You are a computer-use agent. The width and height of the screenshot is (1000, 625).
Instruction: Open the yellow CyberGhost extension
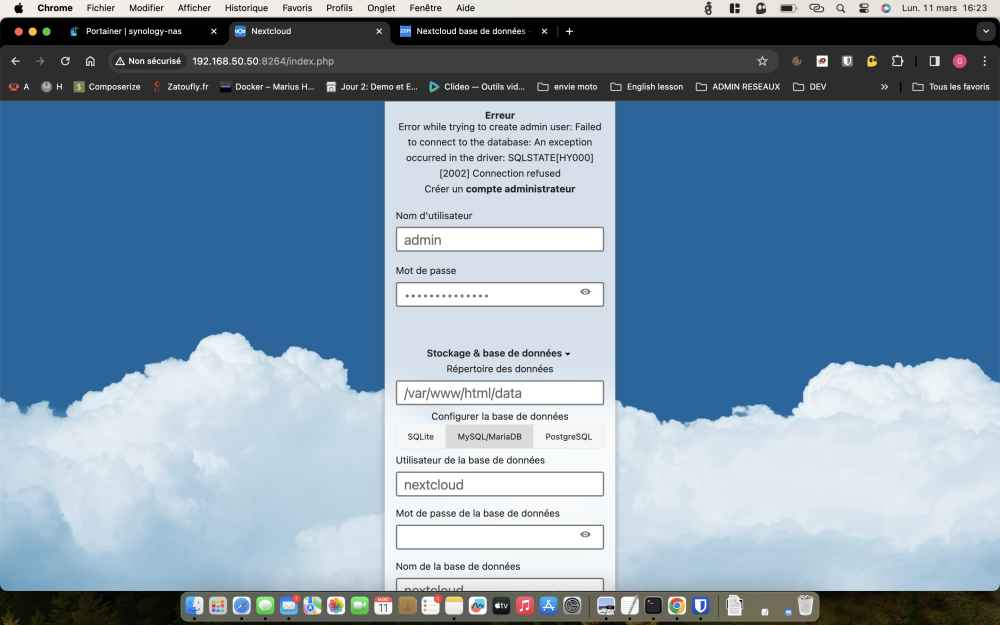(872, 61)
